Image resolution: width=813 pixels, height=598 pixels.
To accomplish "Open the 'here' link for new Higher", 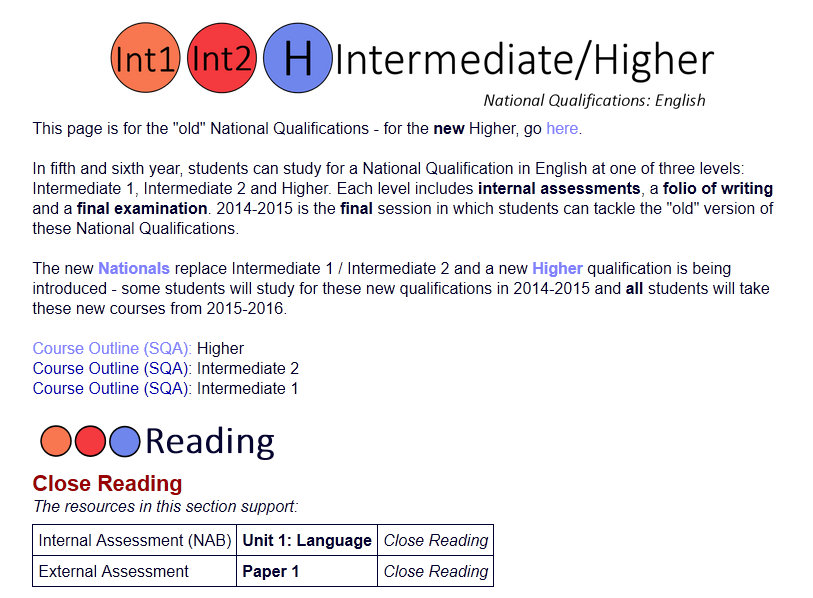I will click(562, 128).
